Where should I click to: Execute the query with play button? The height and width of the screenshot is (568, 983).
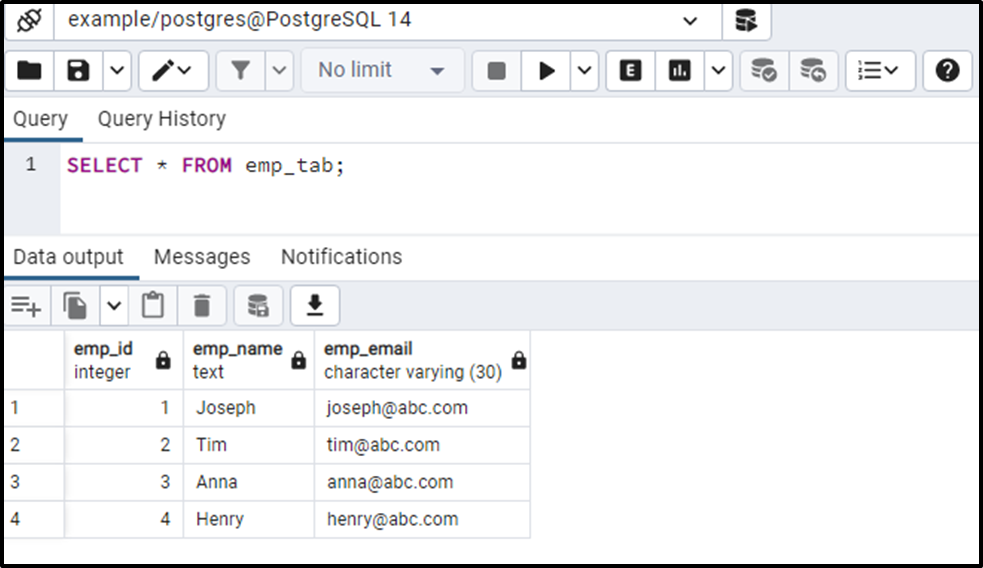(x=546, y=71)
